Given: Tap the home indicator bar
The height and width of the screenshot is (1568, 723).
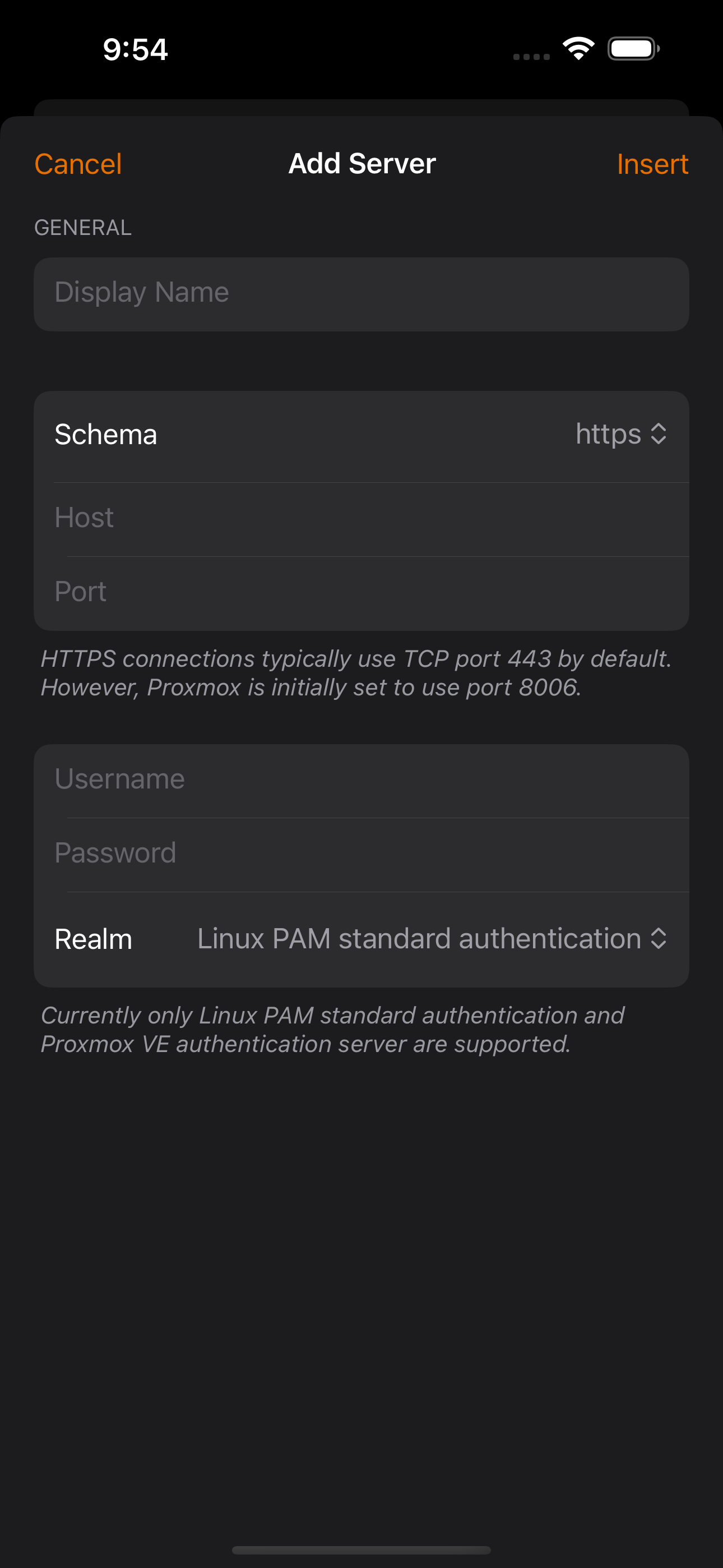Looking at the screenshot, I should [361, 1549].
